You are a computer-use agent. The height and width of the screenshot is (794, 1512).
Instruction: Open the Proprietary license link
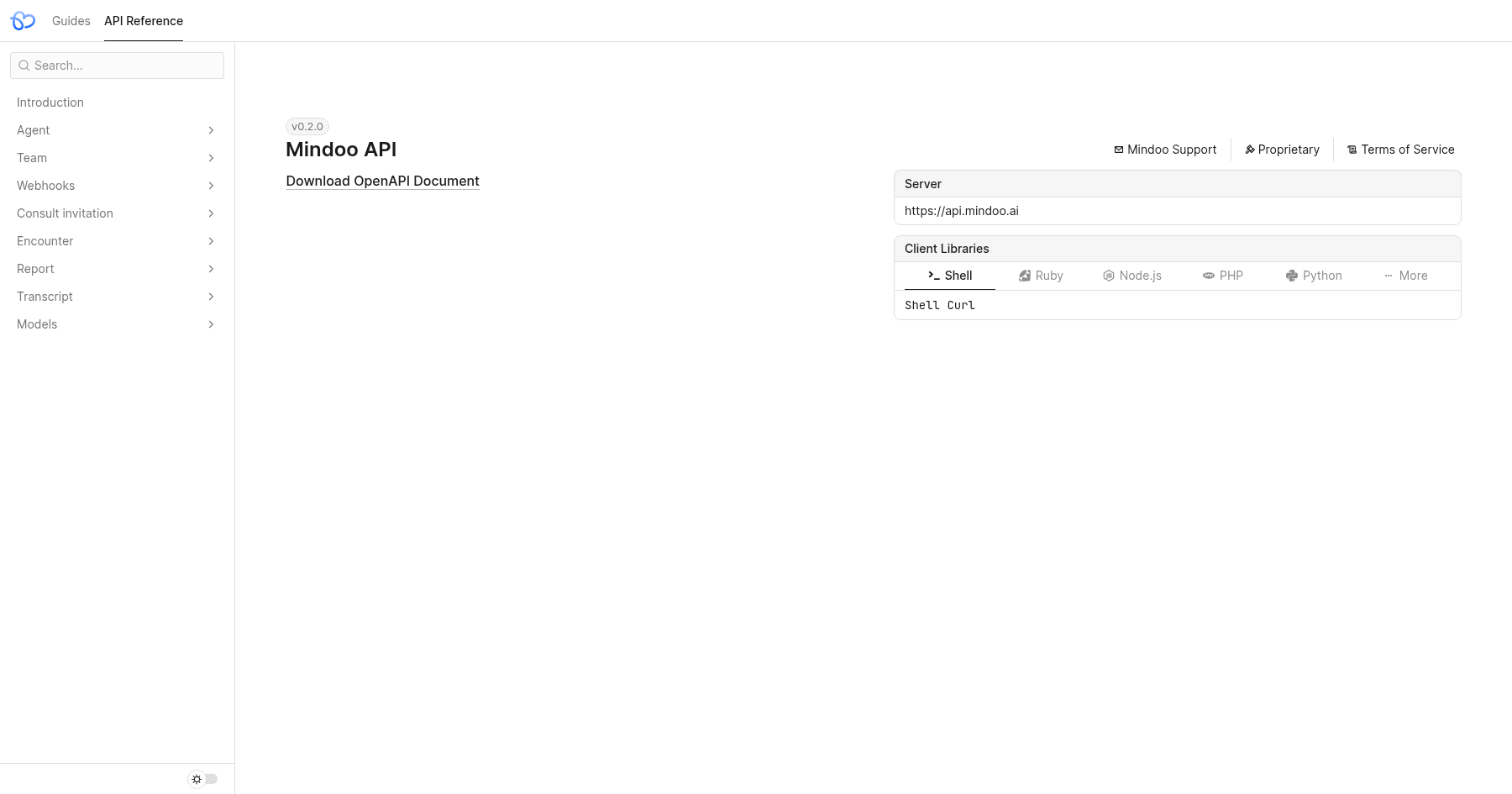coord(1282,150)
